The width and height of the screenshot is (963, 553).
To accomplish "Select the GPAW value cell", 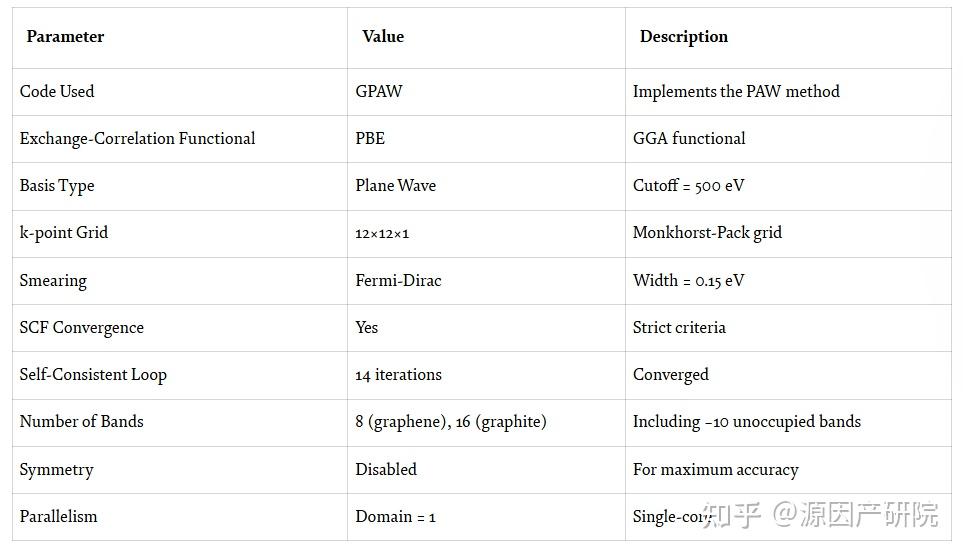I will 379,91.
